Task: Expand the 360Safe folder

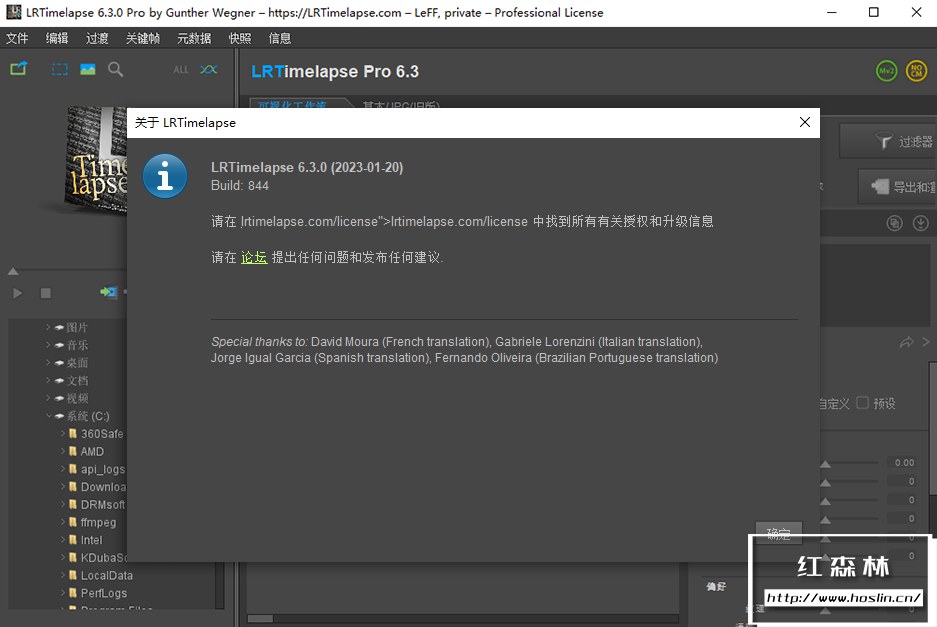Action: pyautogui.click(x=63, y=433)
